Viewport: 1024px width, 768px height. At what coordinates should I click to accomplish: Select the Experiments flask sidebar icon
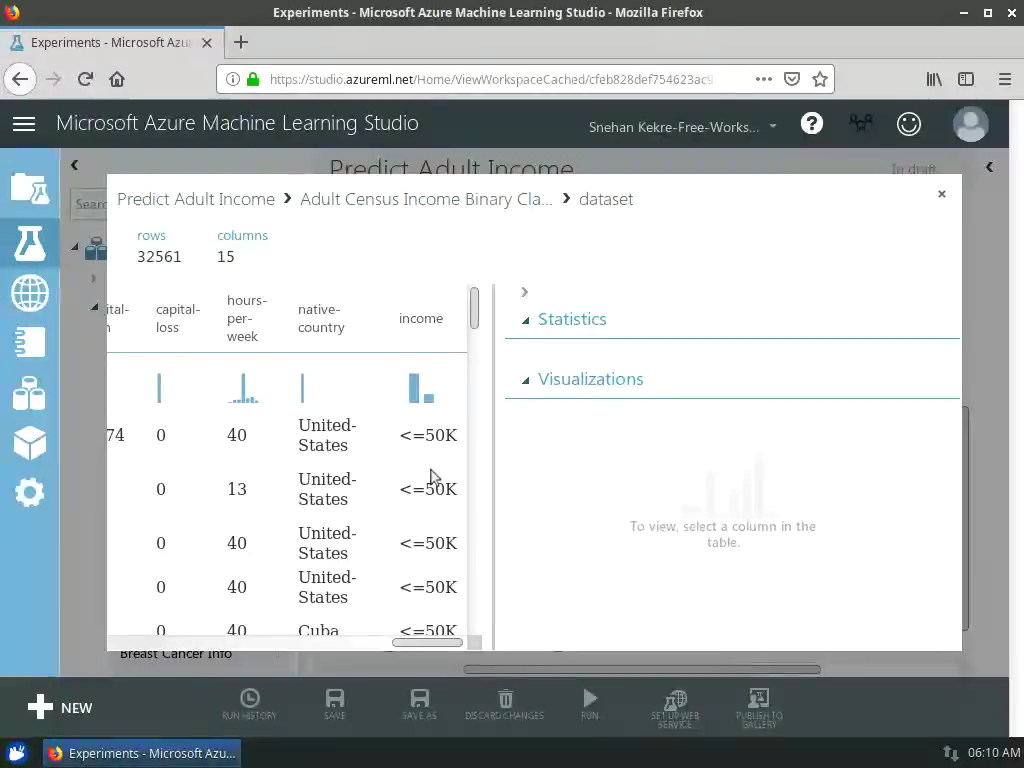[x=29, y=244]
